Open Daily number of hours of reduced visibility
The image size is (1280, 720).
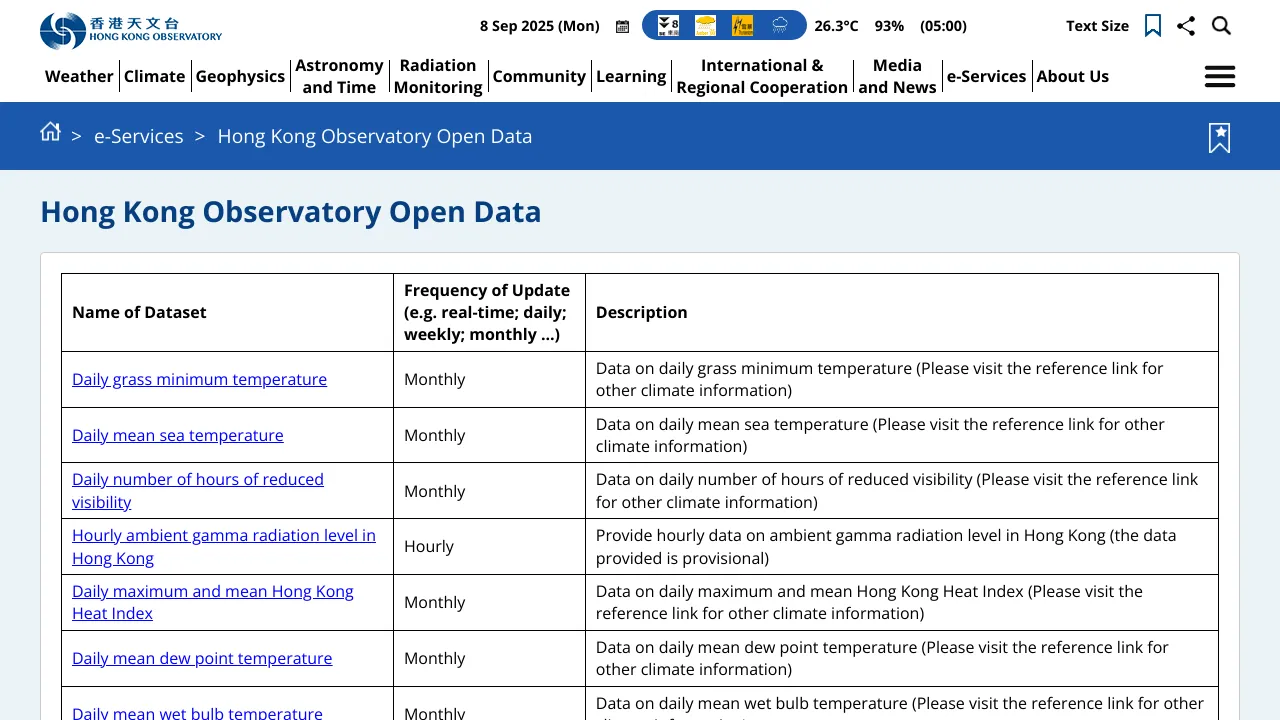[198, 491]
